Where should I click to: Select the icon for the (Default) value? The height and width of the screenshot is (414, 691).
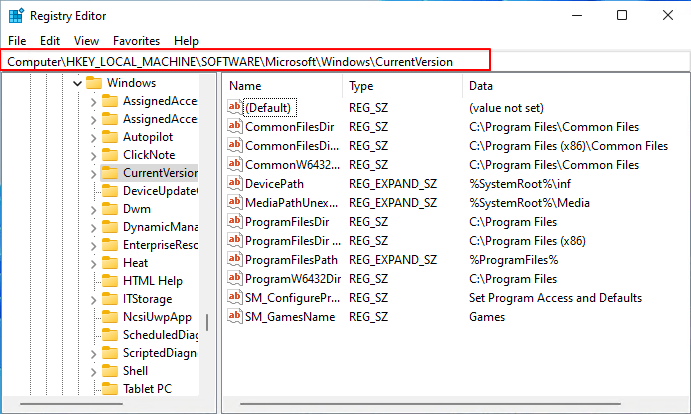point(235,107)
